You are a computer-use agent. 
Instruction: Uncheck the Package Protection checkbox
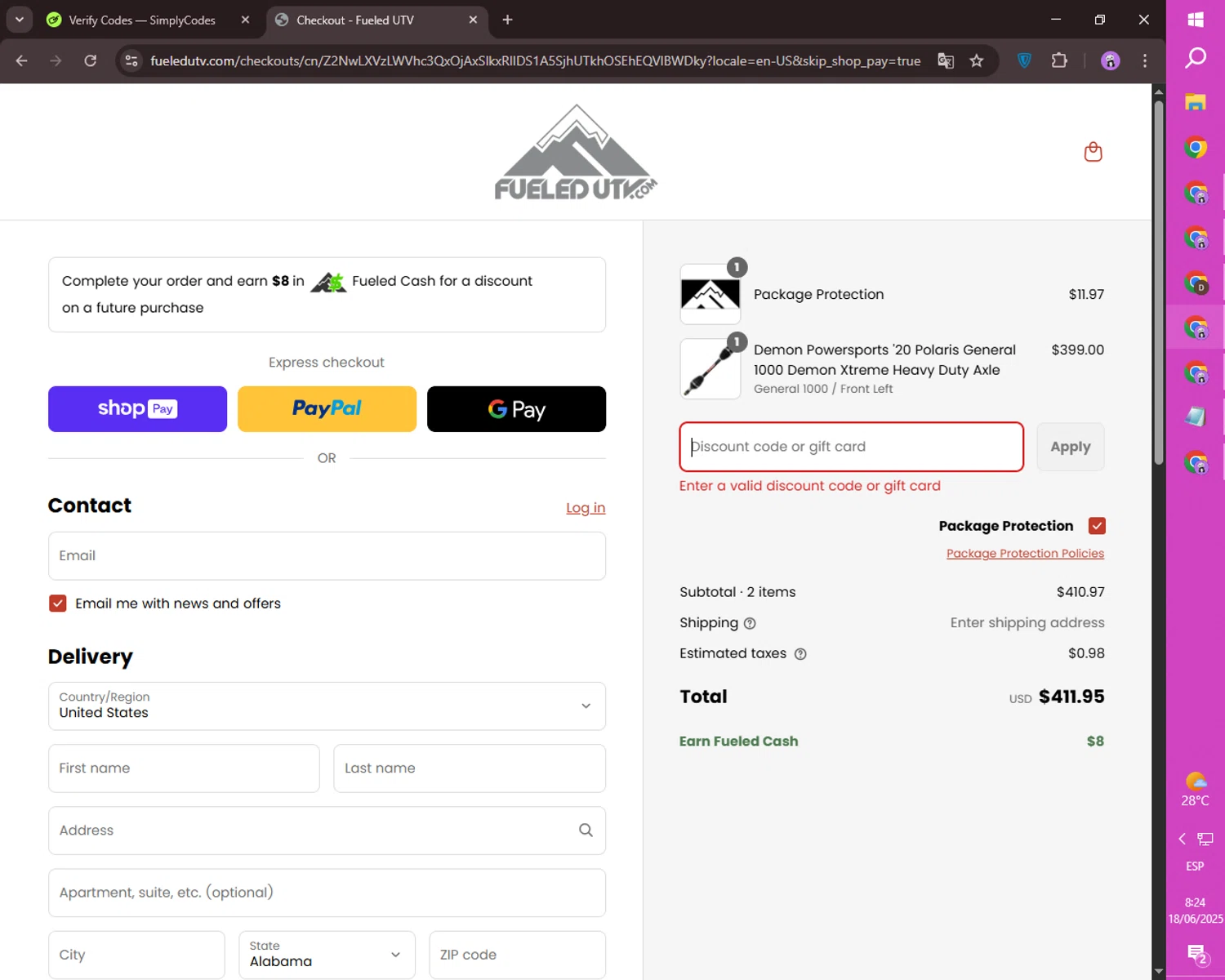(1097, 526)
